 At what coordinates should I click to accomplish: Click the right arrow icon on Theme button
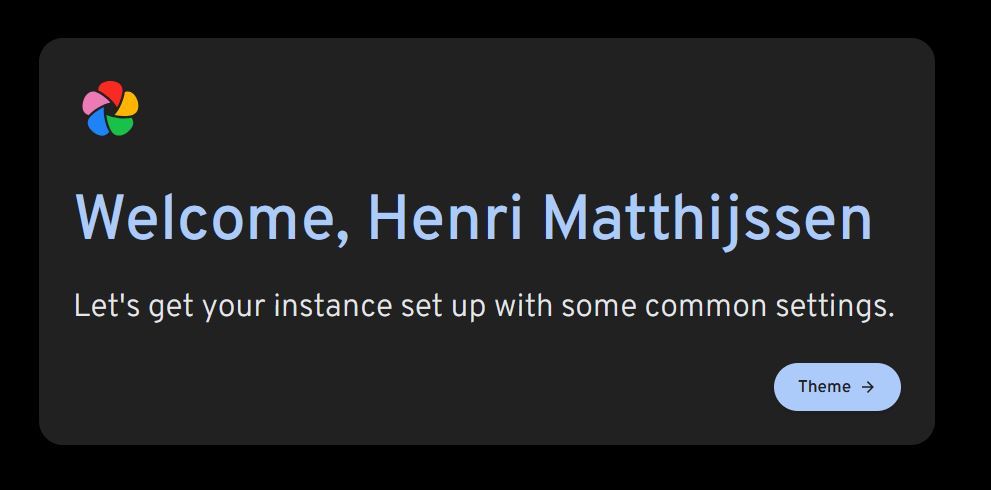coord(868,387)
